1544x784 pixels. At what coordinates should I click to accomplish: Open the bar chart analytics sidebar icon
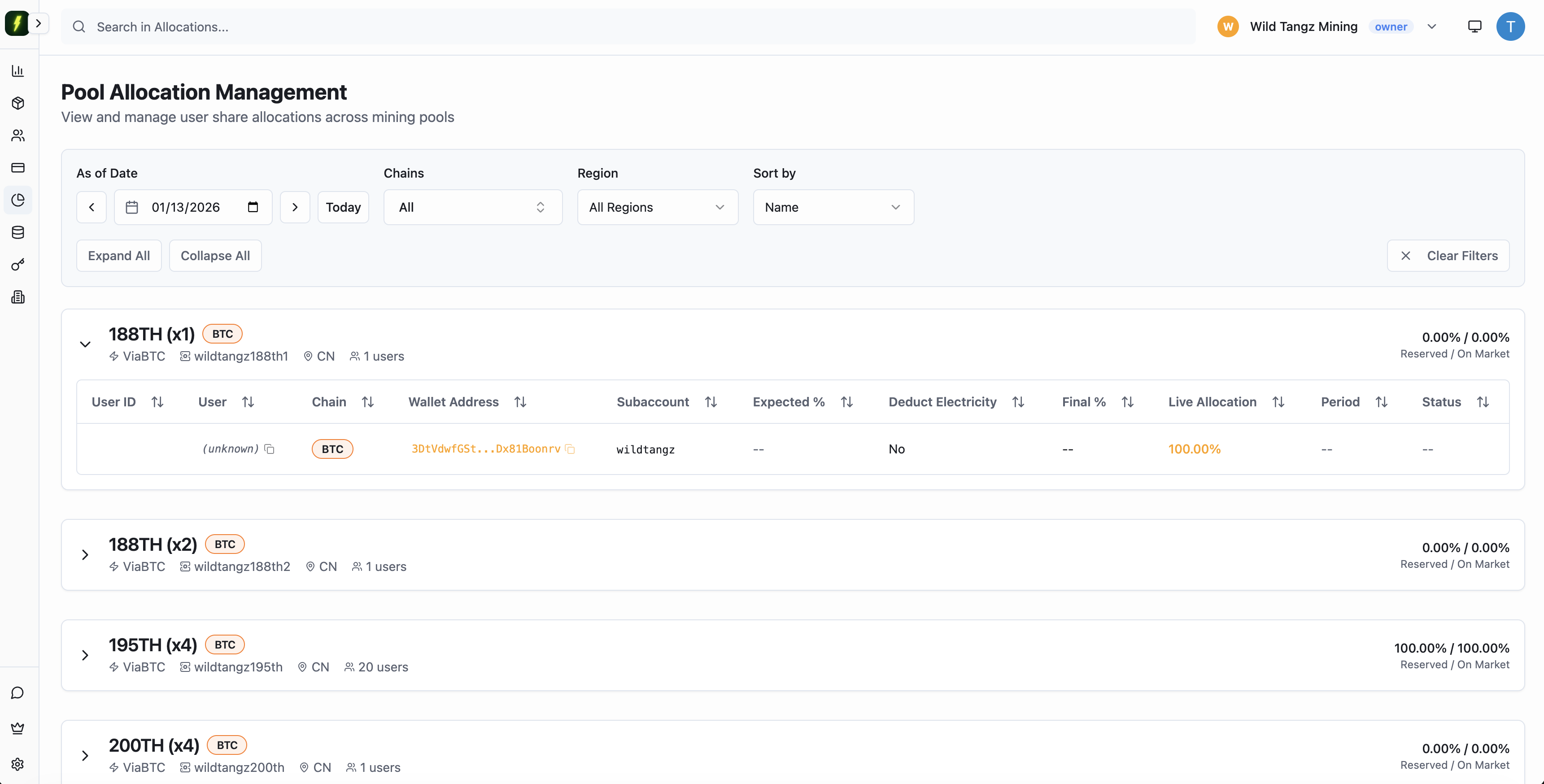(18, 71)
